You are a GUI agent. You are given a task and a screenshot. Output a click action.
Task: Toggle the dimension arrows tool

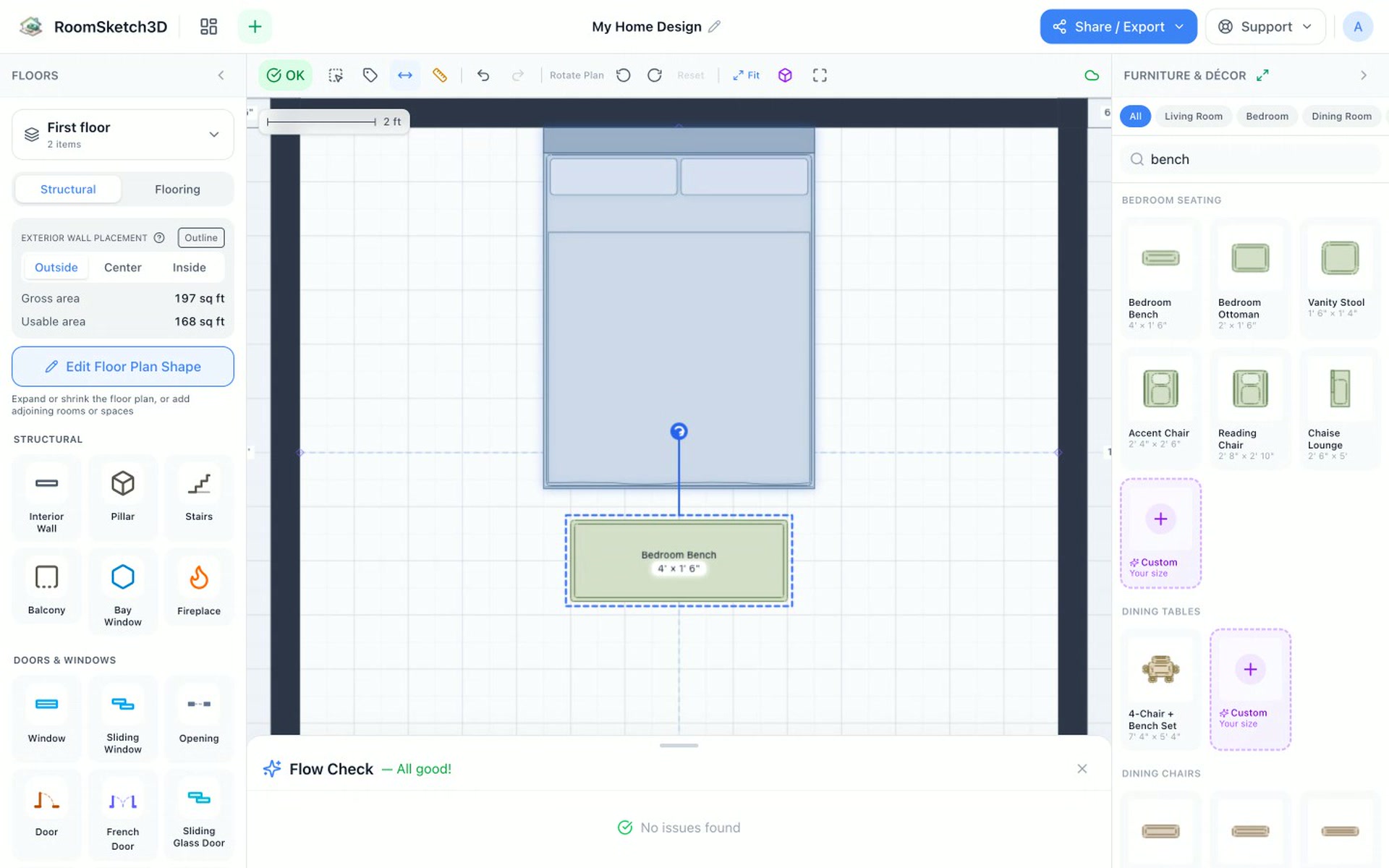click(405, 75)
